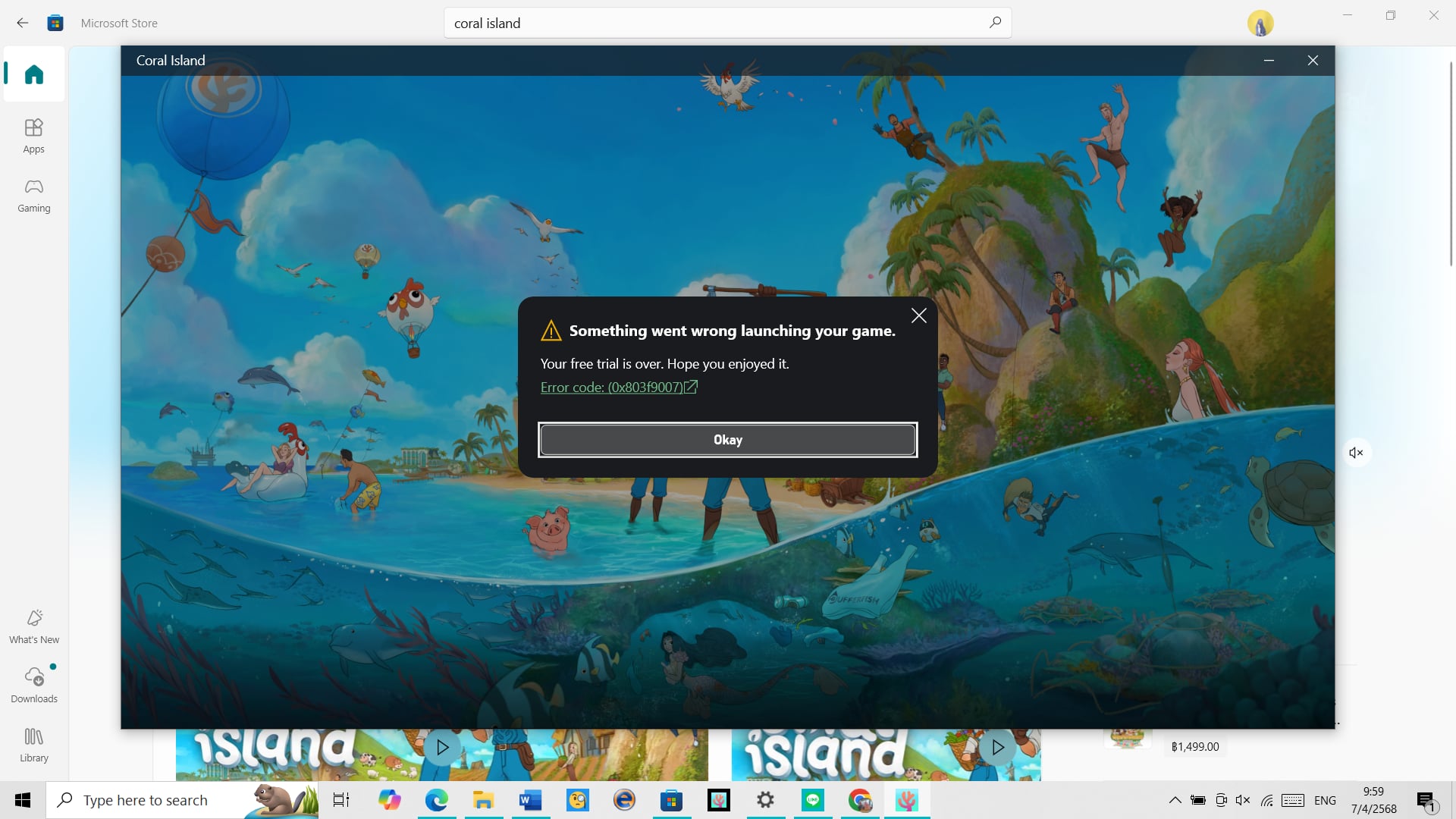Open the error code 0x803f9007 link
This screenshot has width=1456, height=819.
pyautogui.click(x=618, y=388)
